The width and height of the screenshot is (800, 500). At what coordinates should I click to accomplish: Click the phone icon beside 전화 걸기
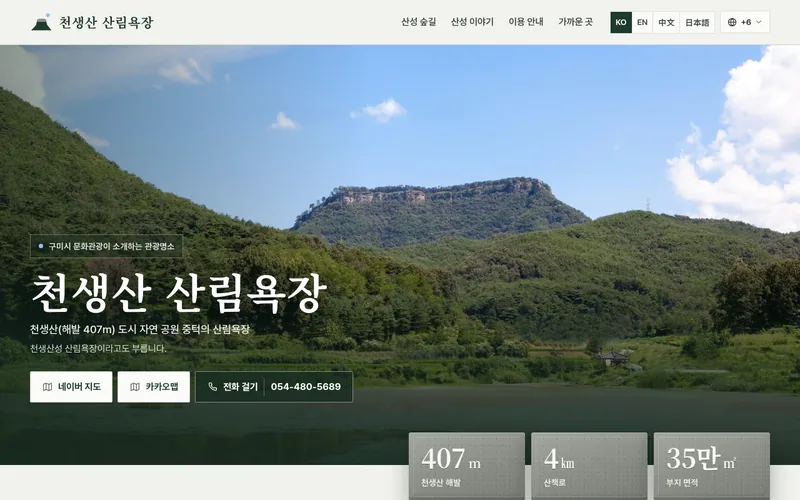point(213,387)
